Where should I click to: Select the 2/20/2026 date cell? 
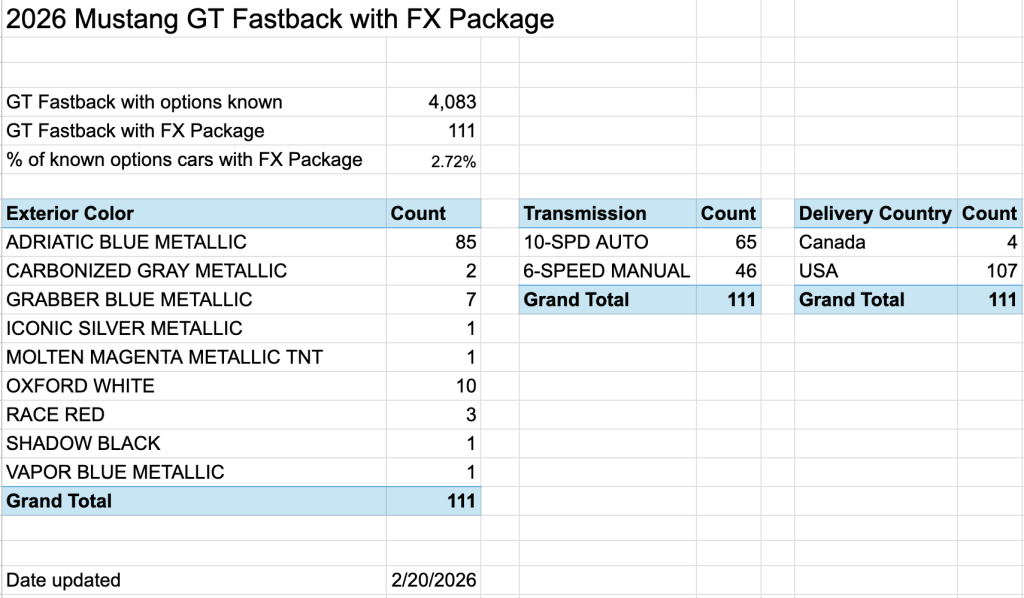(x=434, y=580)
